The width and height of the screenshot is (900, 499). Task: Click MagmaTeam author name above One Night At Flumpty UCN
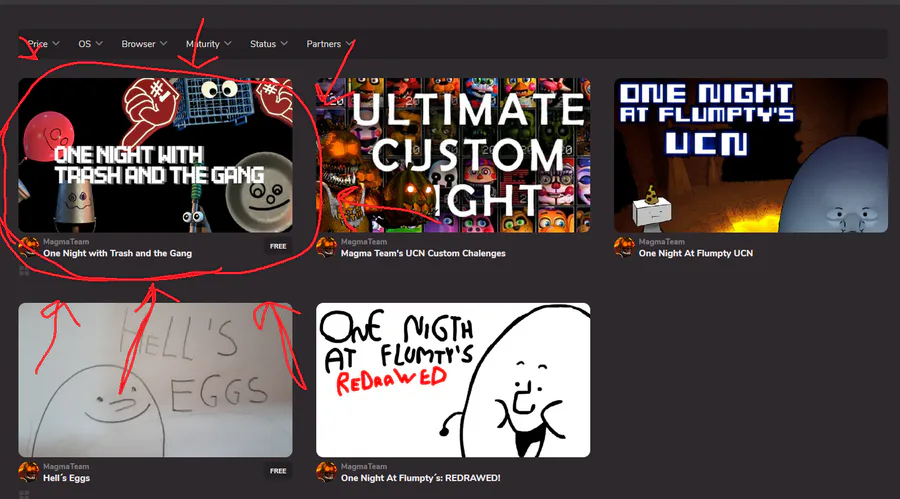662,242
